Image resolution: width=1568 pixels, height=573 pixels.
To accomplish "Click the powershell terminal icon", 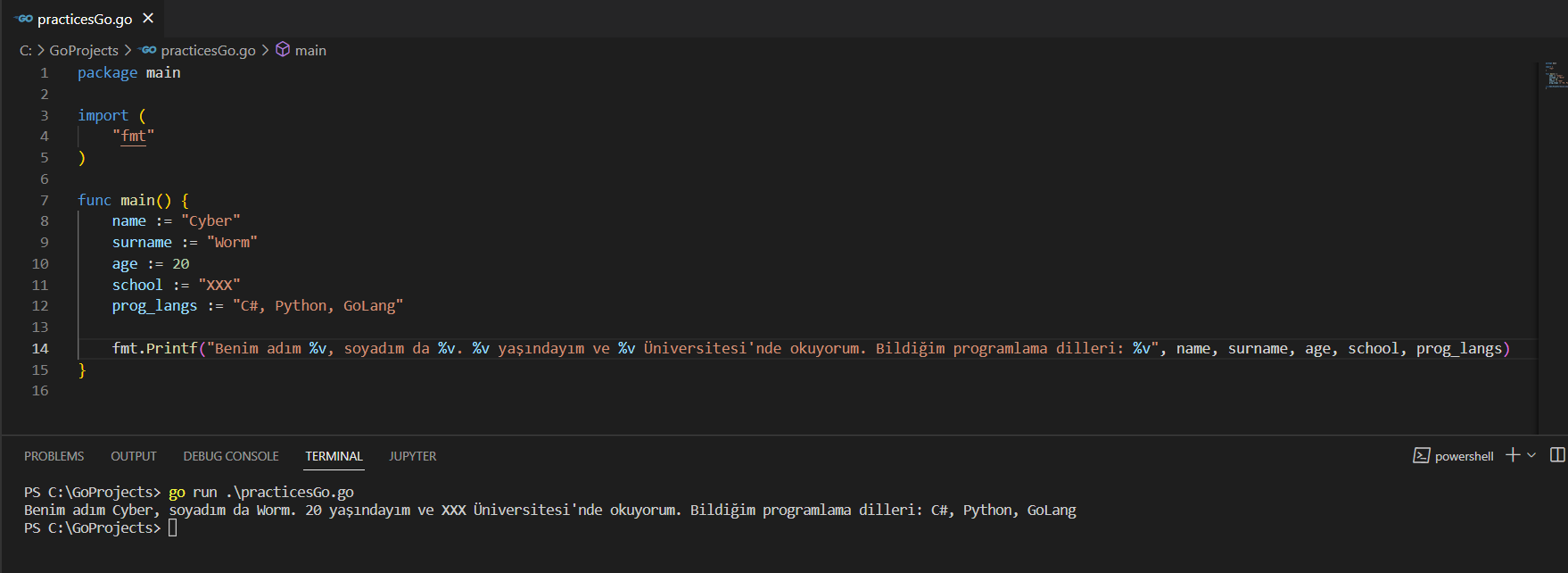I will 1421,456.
